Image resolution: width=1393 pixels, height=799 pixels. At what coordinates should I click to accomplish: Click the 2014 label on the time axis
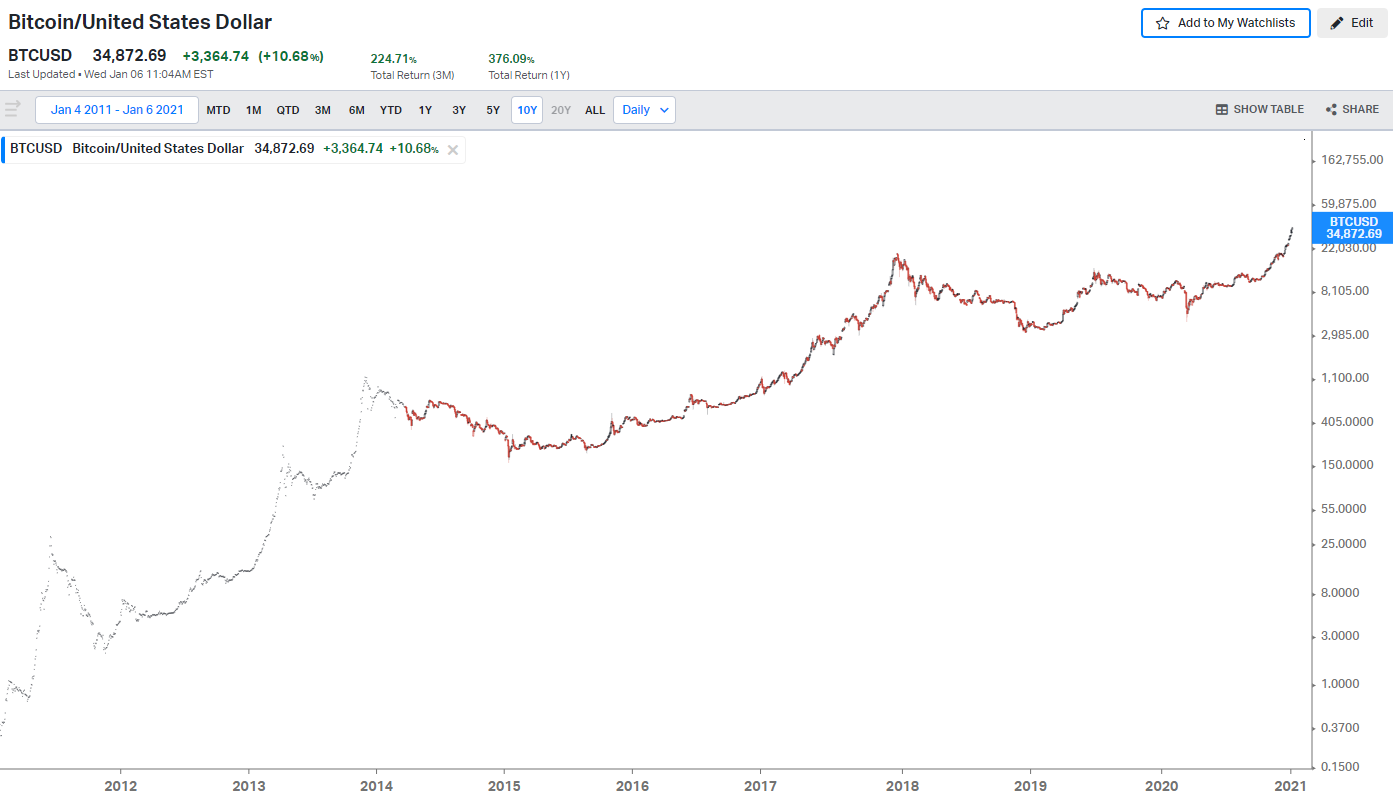point(376,784)
